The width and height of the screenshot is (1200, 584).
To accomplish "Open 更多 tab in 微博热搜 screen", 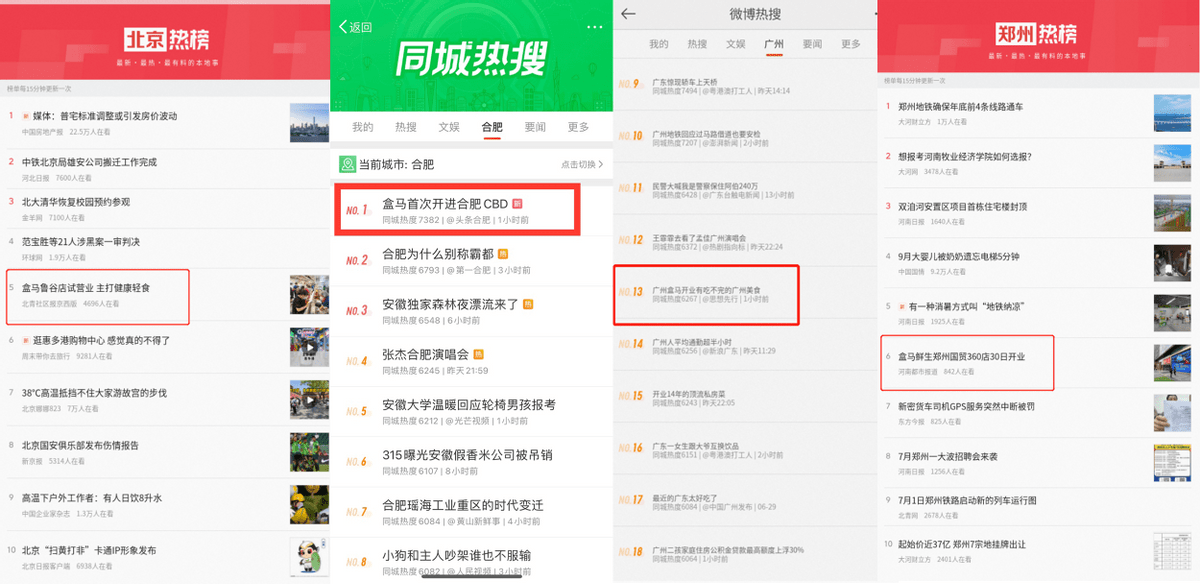I will (x=850, y=44).
